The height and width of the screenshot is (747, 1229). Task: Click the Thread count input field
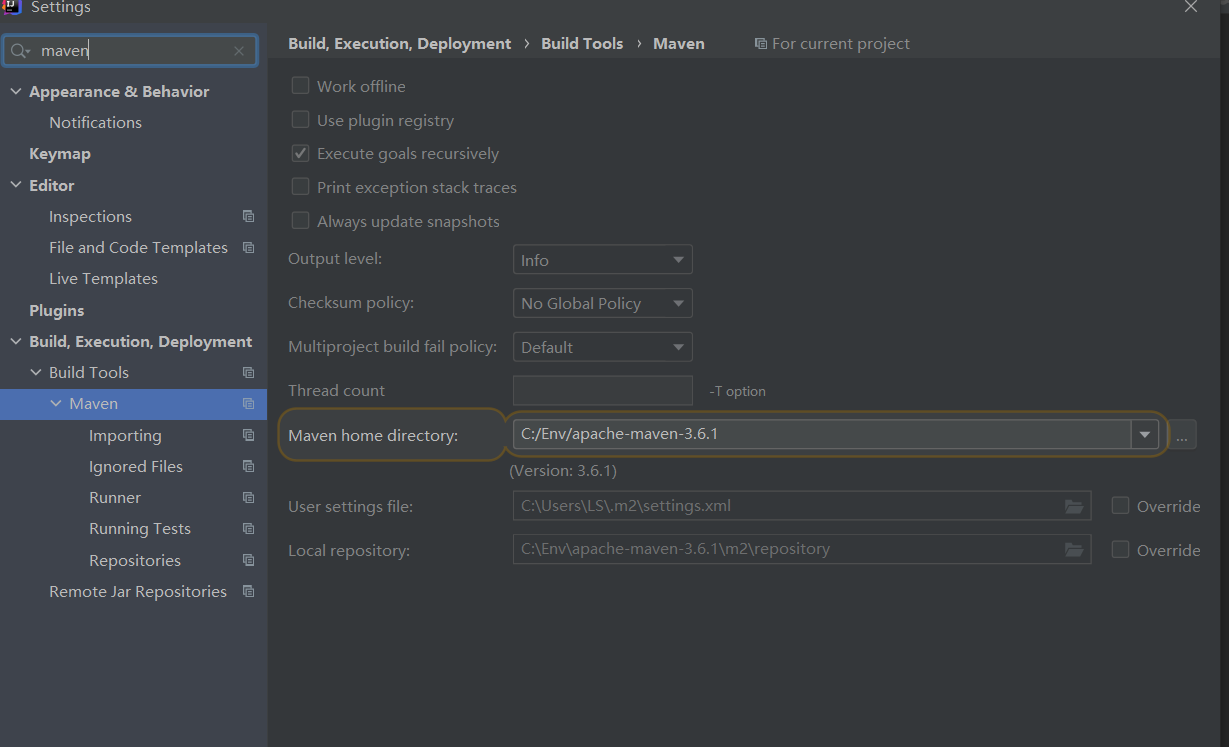tap(602, 391)
